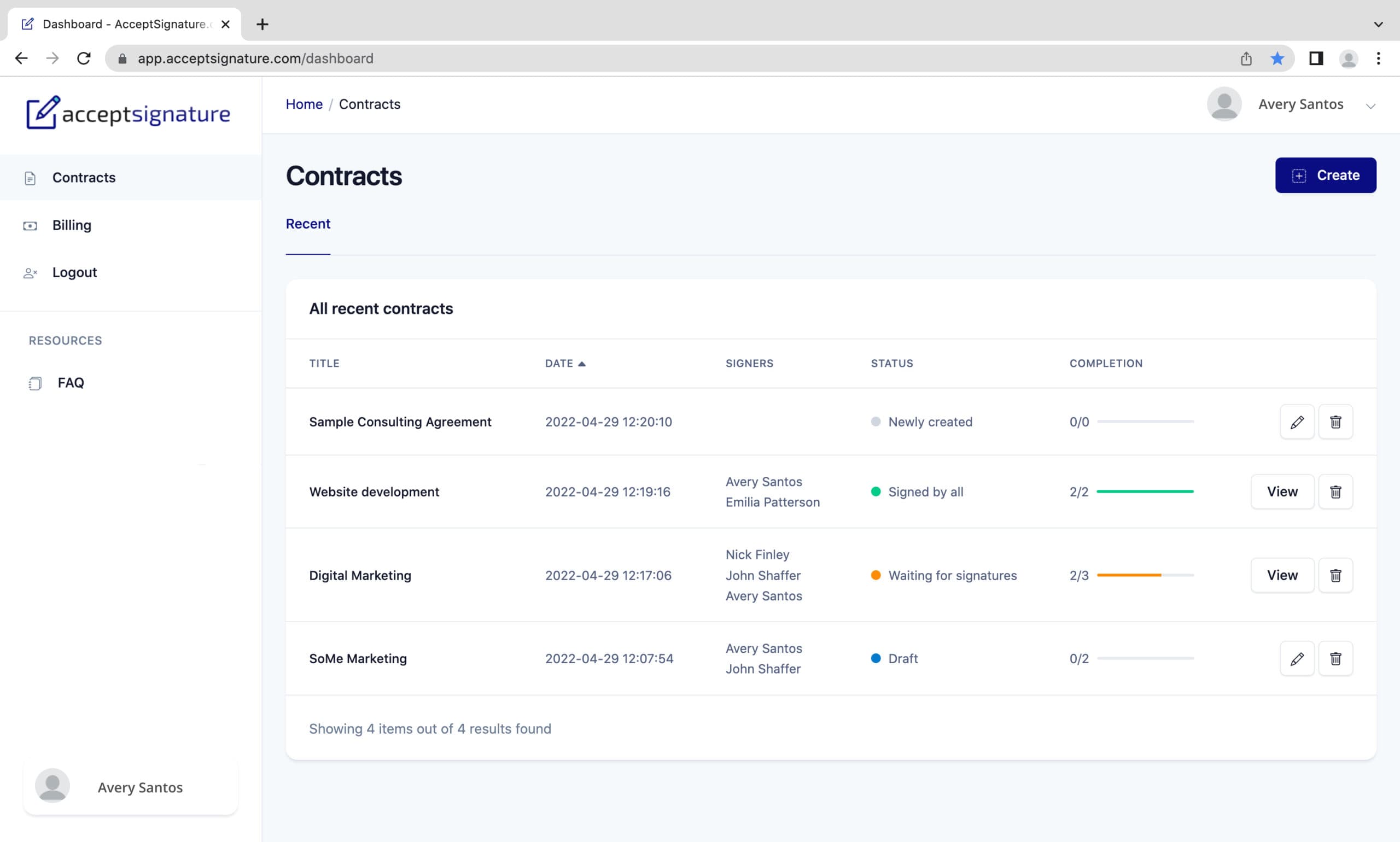Edit the SoMe Marketing draft
Screen dimensions: 1400x842
[x=1297, y=658]
